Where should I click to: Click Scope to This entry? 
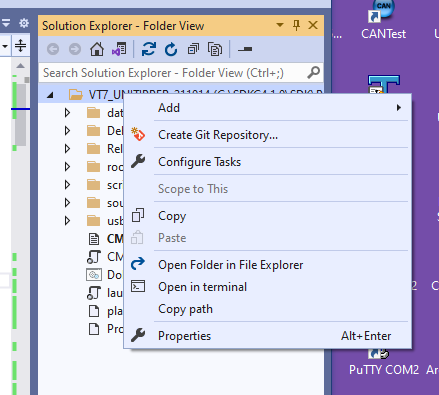(x=268, y=189)
